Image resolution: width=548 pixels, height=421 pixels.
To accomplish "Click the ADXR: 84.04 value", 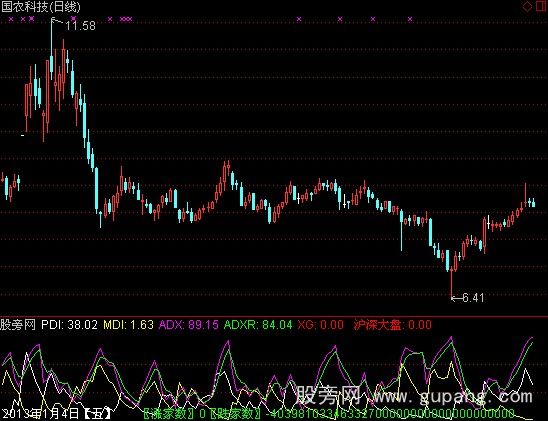I will pyautogui.click(x=258, y=325).
